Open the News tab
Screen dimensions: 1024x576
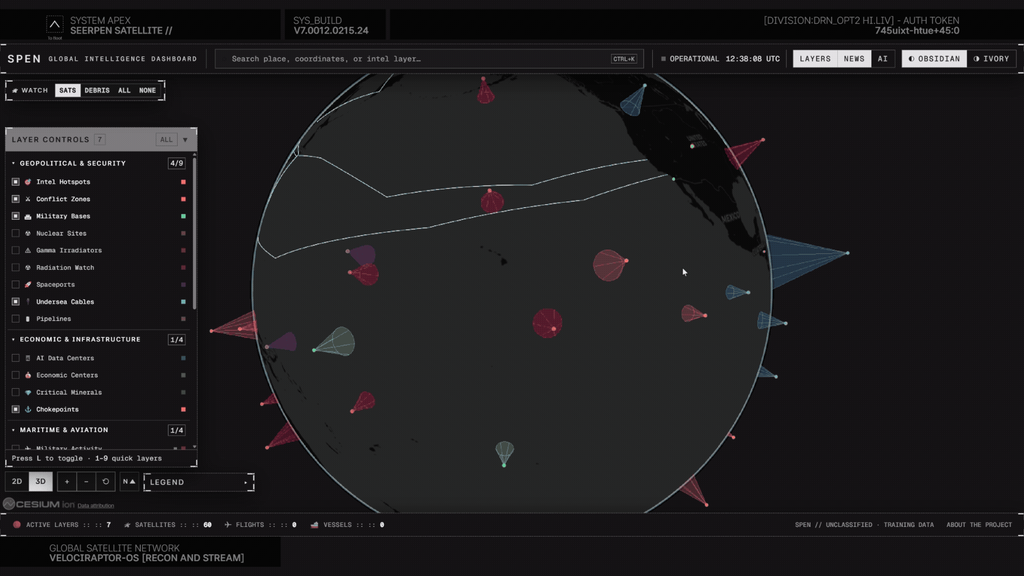click(x=854, y=59)
